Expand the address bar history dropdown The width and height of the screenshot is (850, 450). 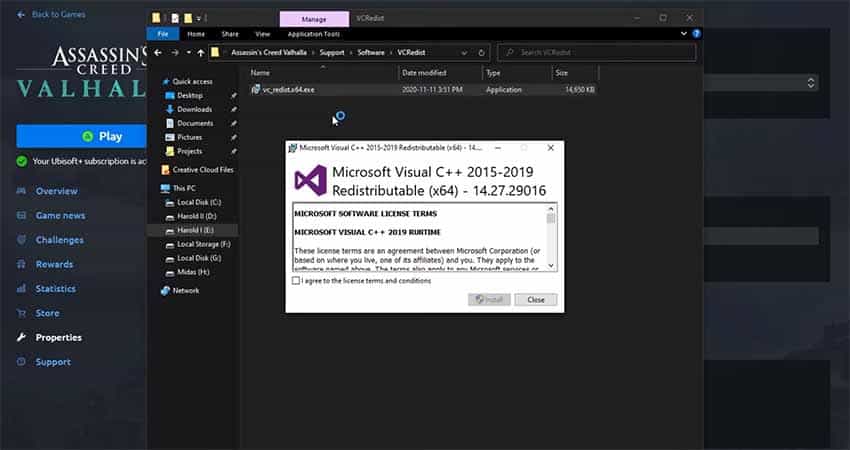(x=464, y=53)
